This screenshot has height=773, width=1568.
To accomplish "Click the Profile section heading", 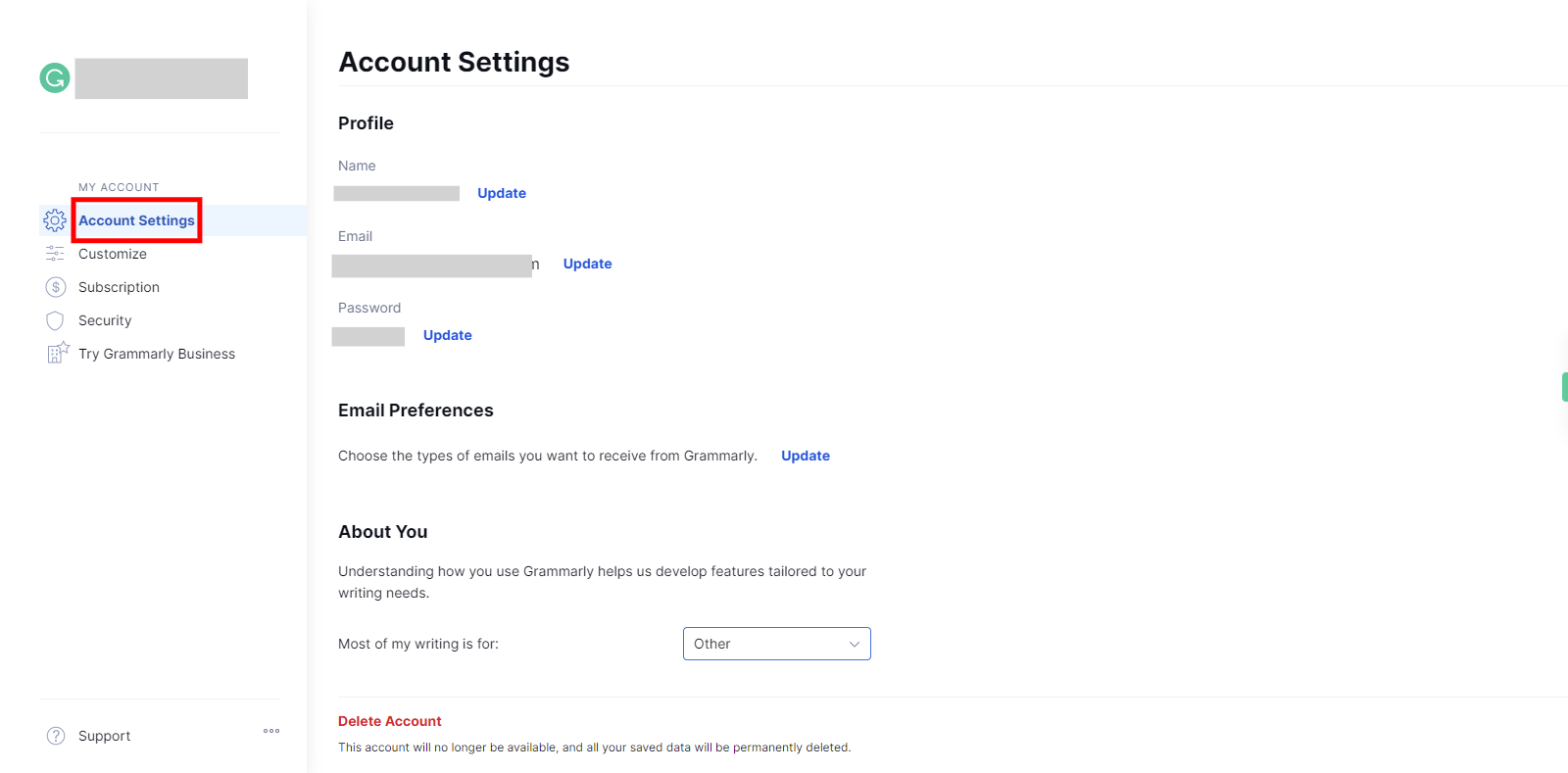I will pos(366,123).
